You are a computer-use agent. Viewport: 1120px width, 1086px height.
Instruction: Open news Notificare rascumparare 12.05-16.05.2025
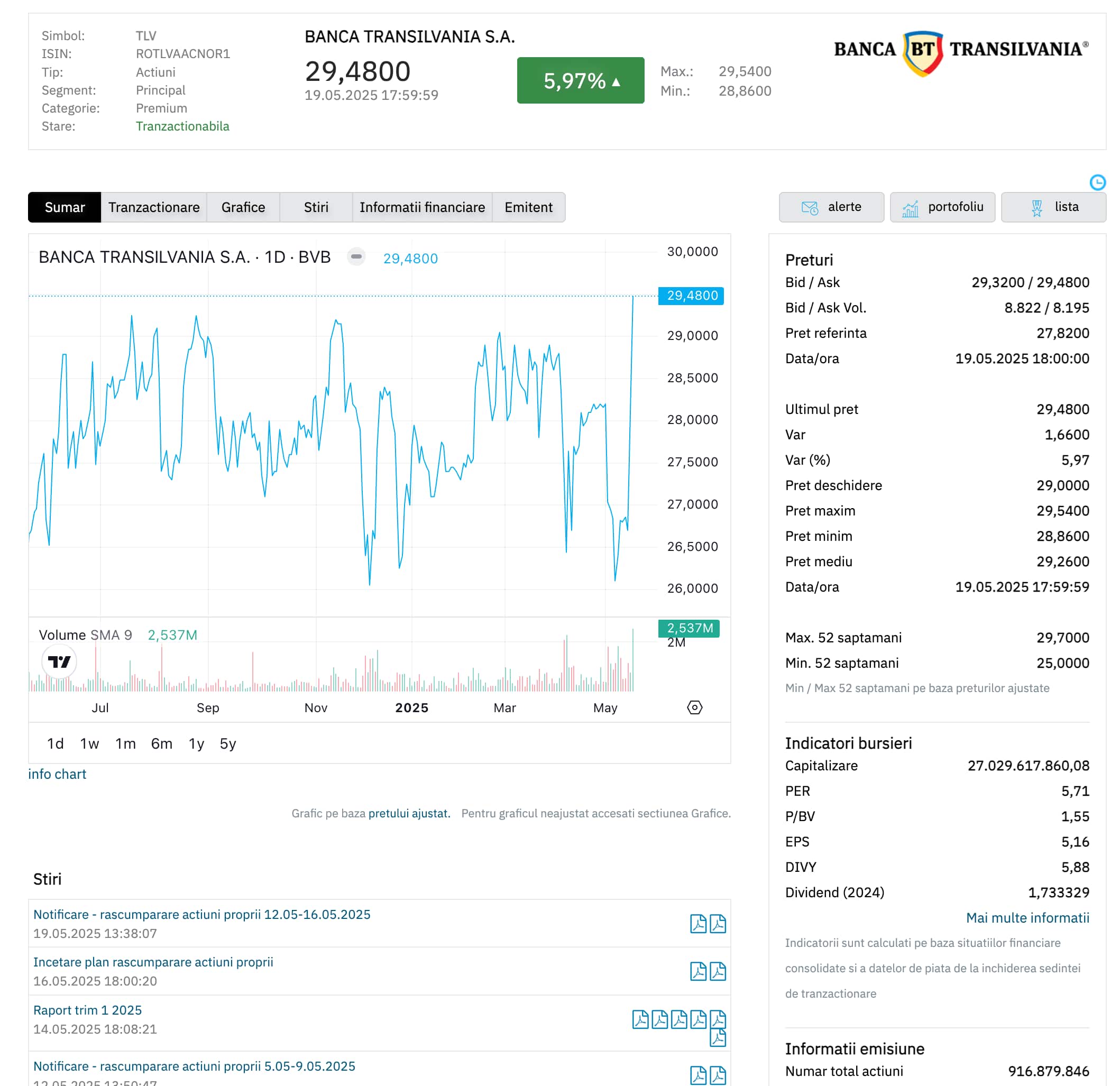pos(201,914)
